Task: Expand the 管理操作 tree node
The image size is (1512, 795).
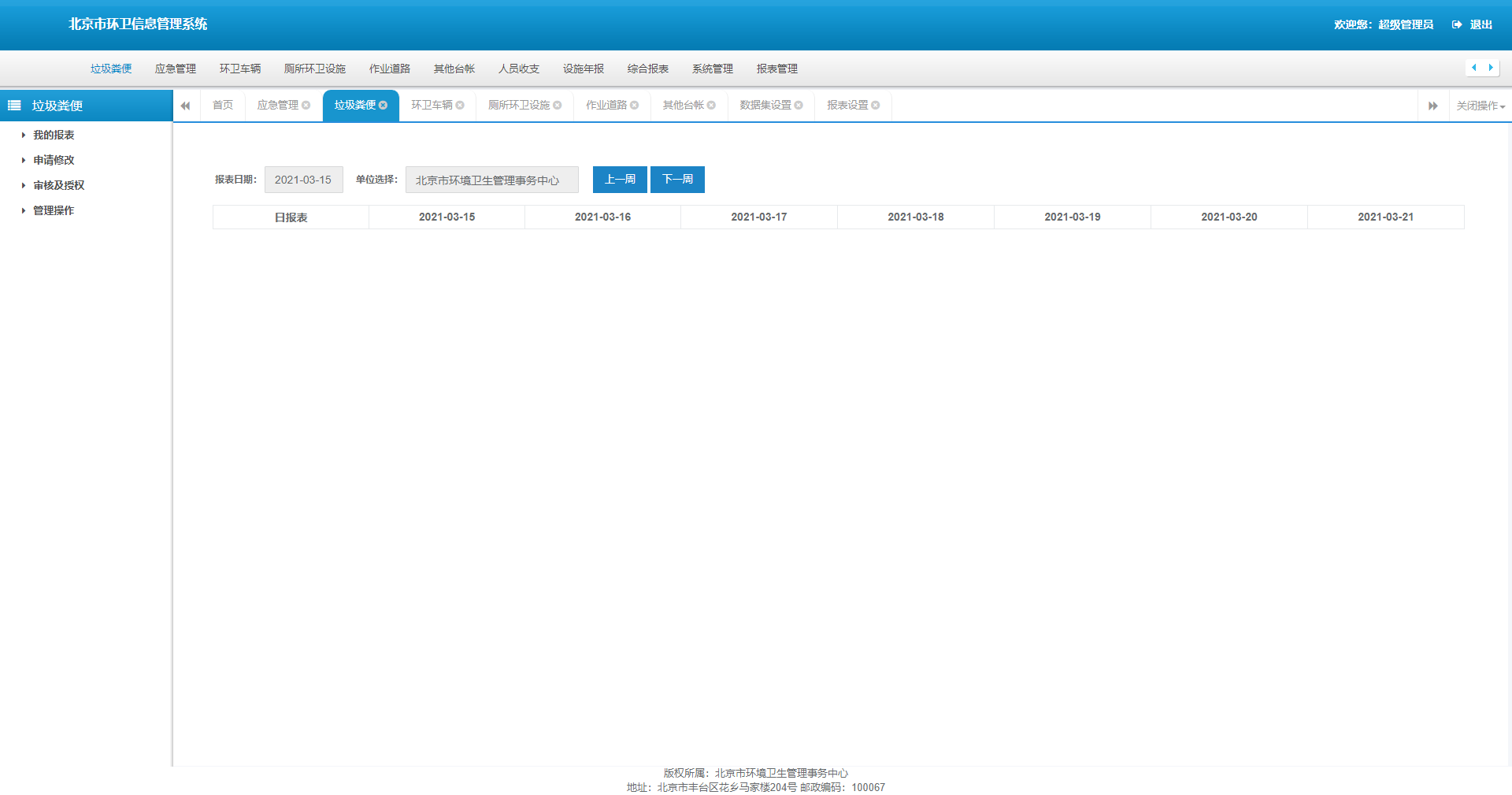Action: coord(24,211)
